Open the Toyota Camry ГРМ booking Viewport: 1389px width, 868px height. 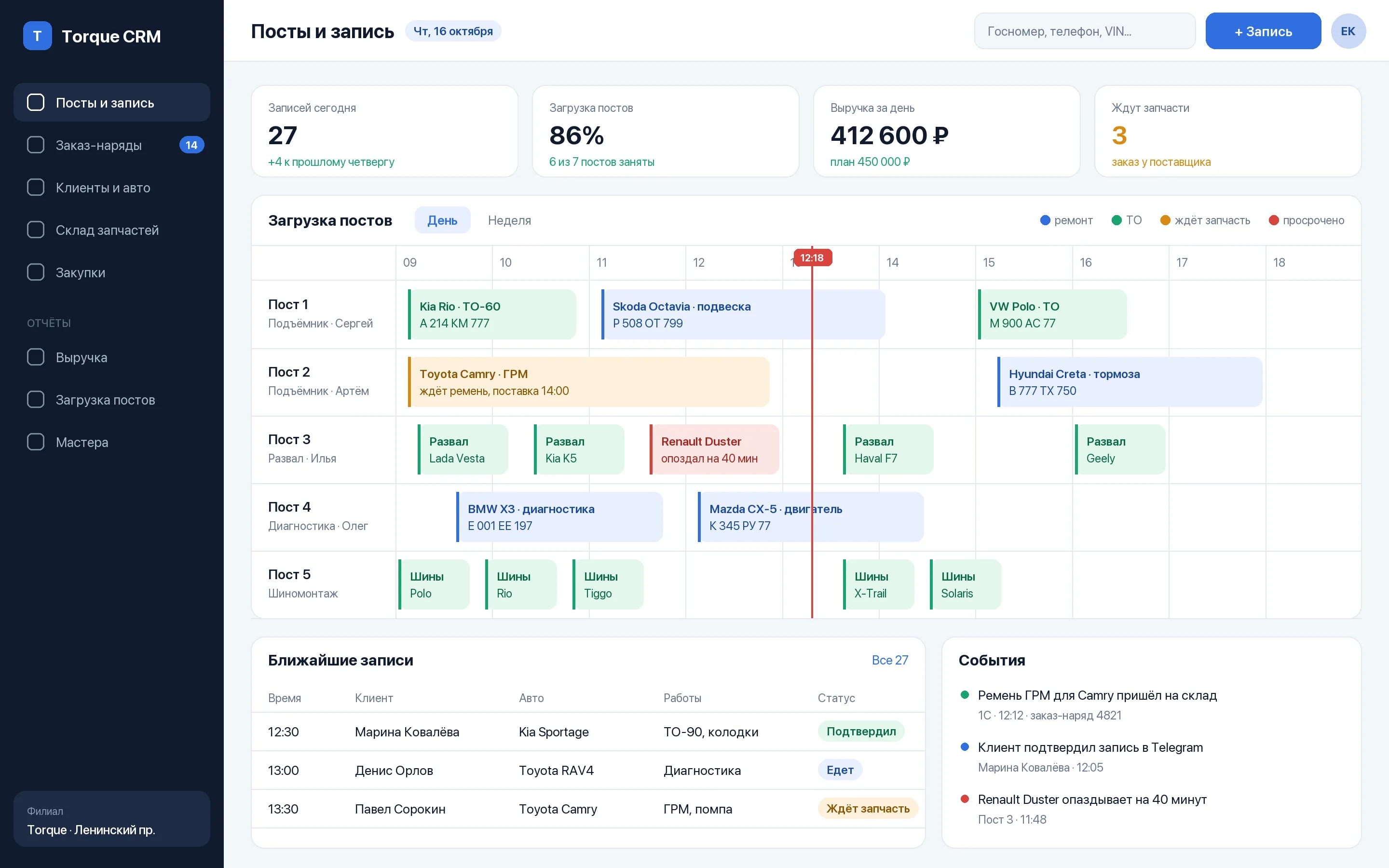[x=589, y=382]
